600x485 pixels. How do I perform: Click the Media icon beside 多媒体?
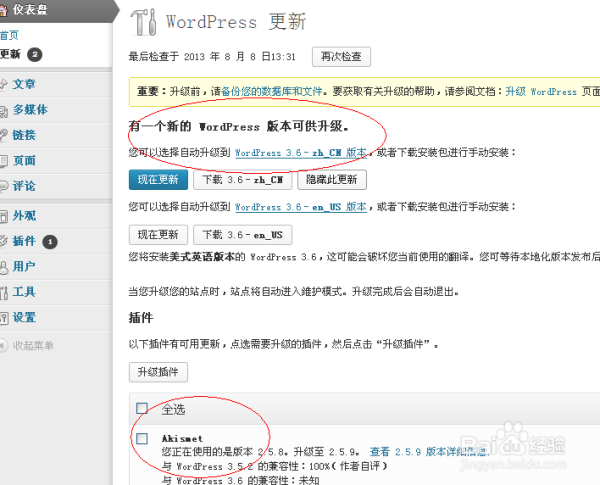tap(3, 111)
